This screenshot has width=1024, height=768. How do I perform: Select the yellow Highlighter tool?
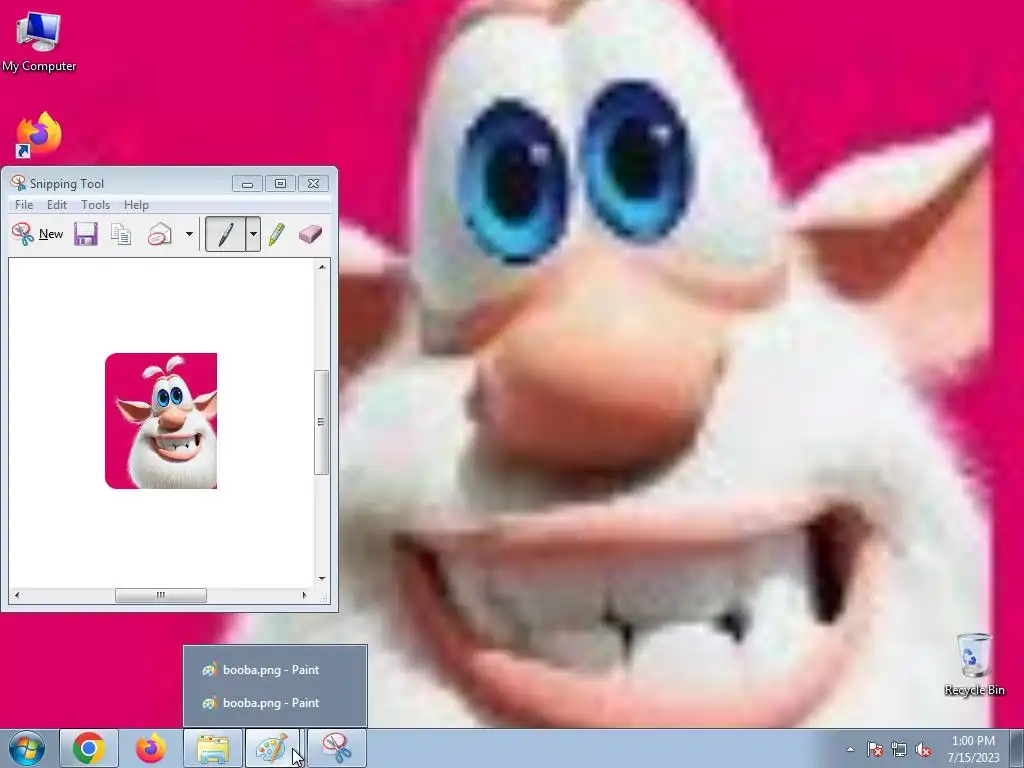(x=276, y=234)
